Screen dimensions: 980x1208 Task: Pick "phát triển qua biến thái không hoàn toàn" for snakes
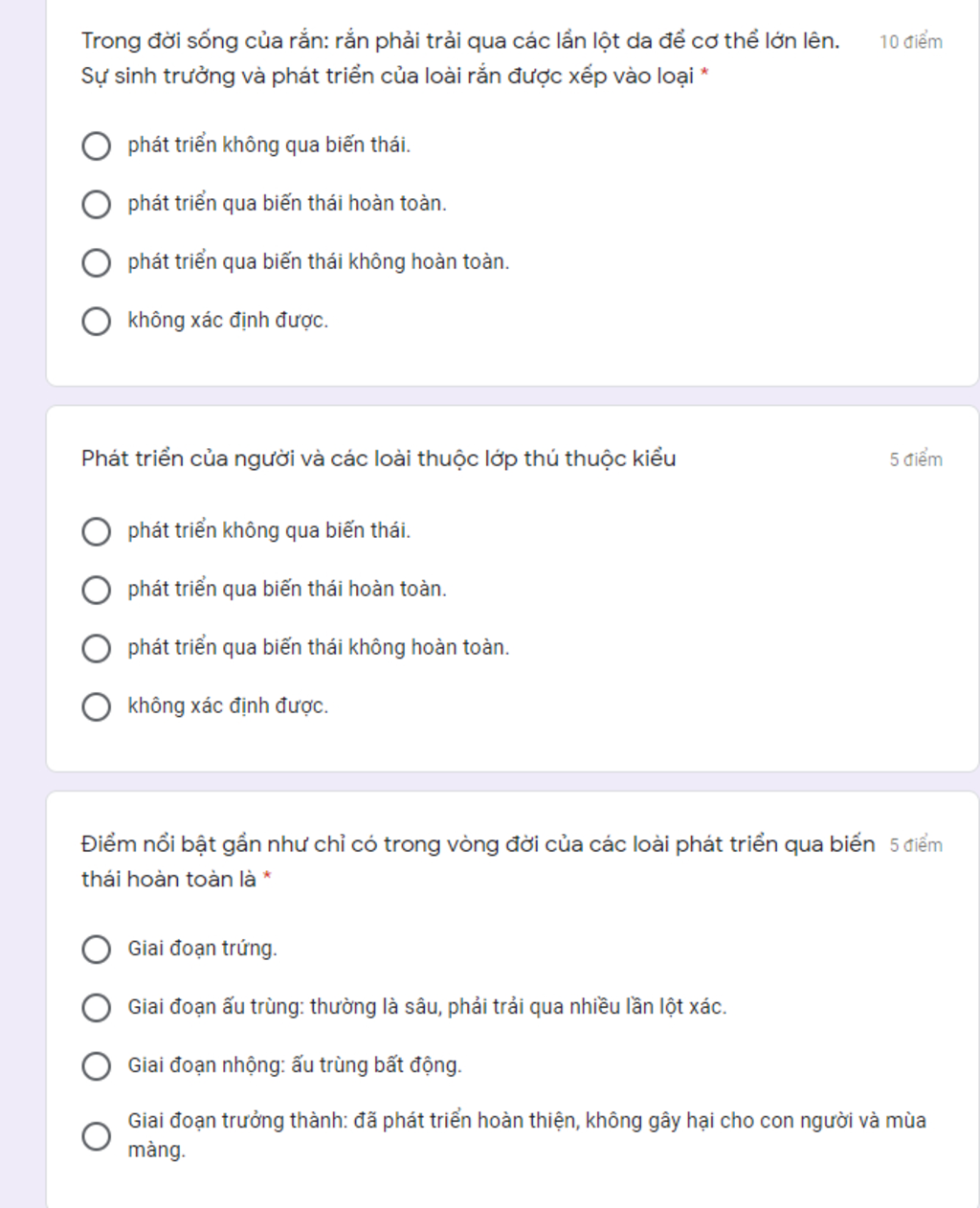coord(96,263)
